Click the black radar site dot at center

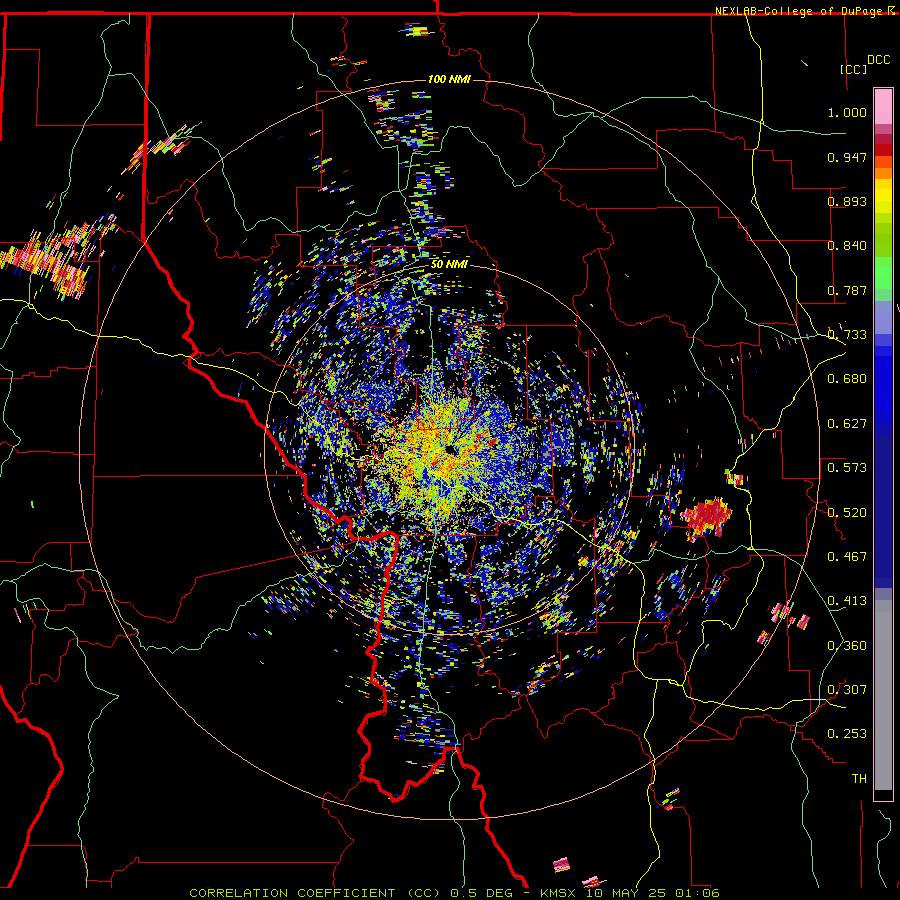[x=450, y=449]
